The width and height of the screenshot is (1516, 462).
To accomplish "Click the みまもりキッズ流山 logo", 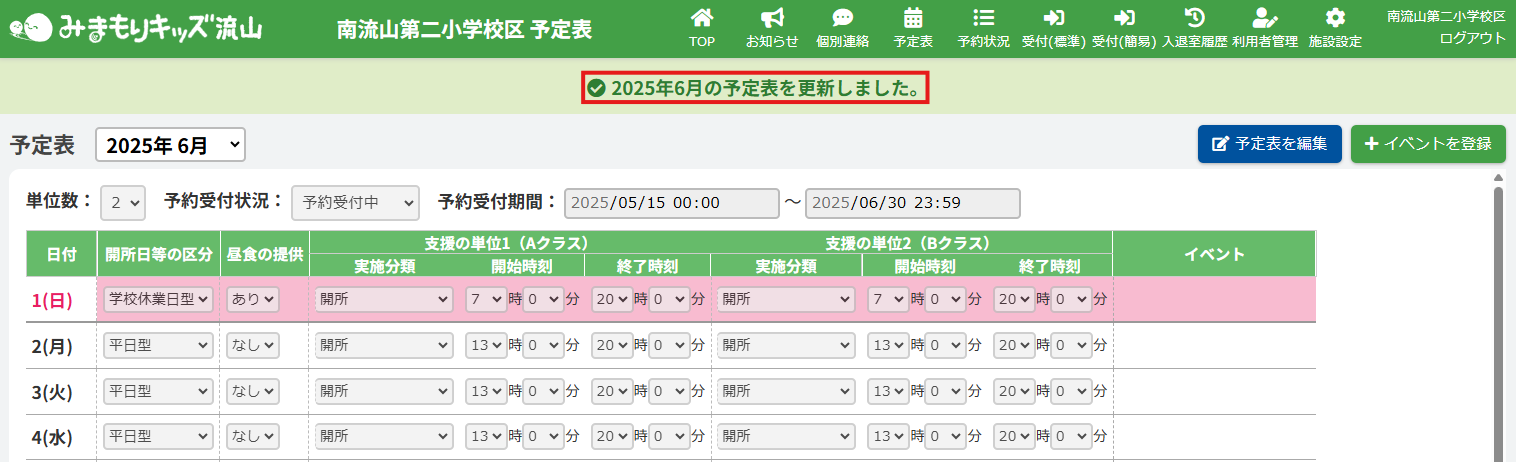I will coord(136,28).
